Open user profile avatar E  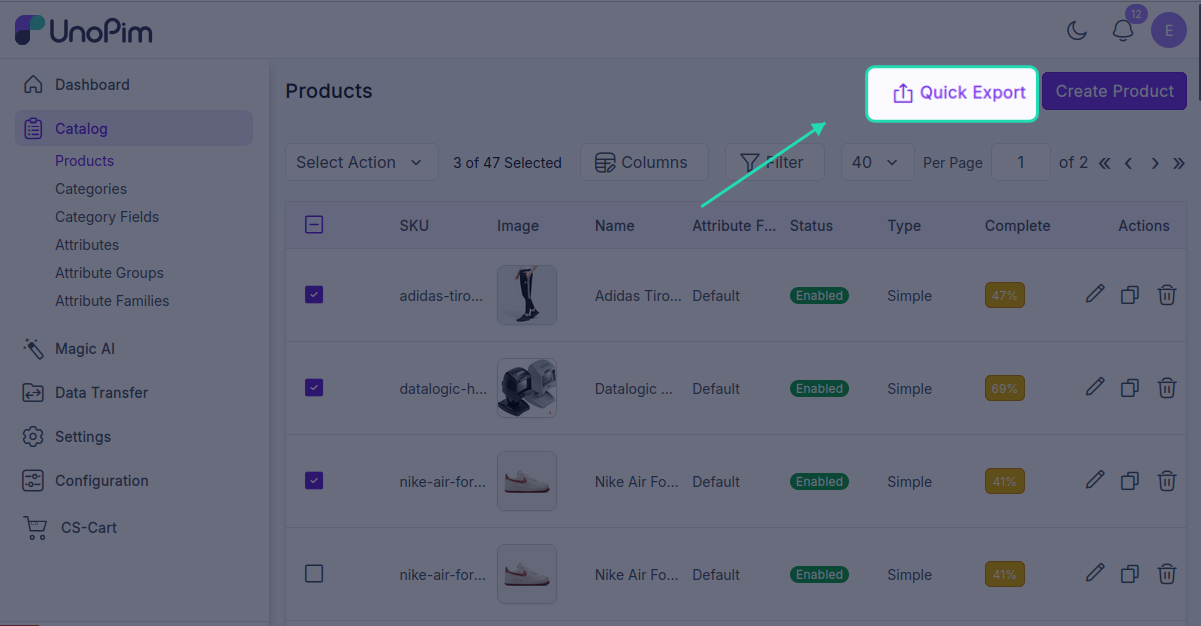point(1169,30)
